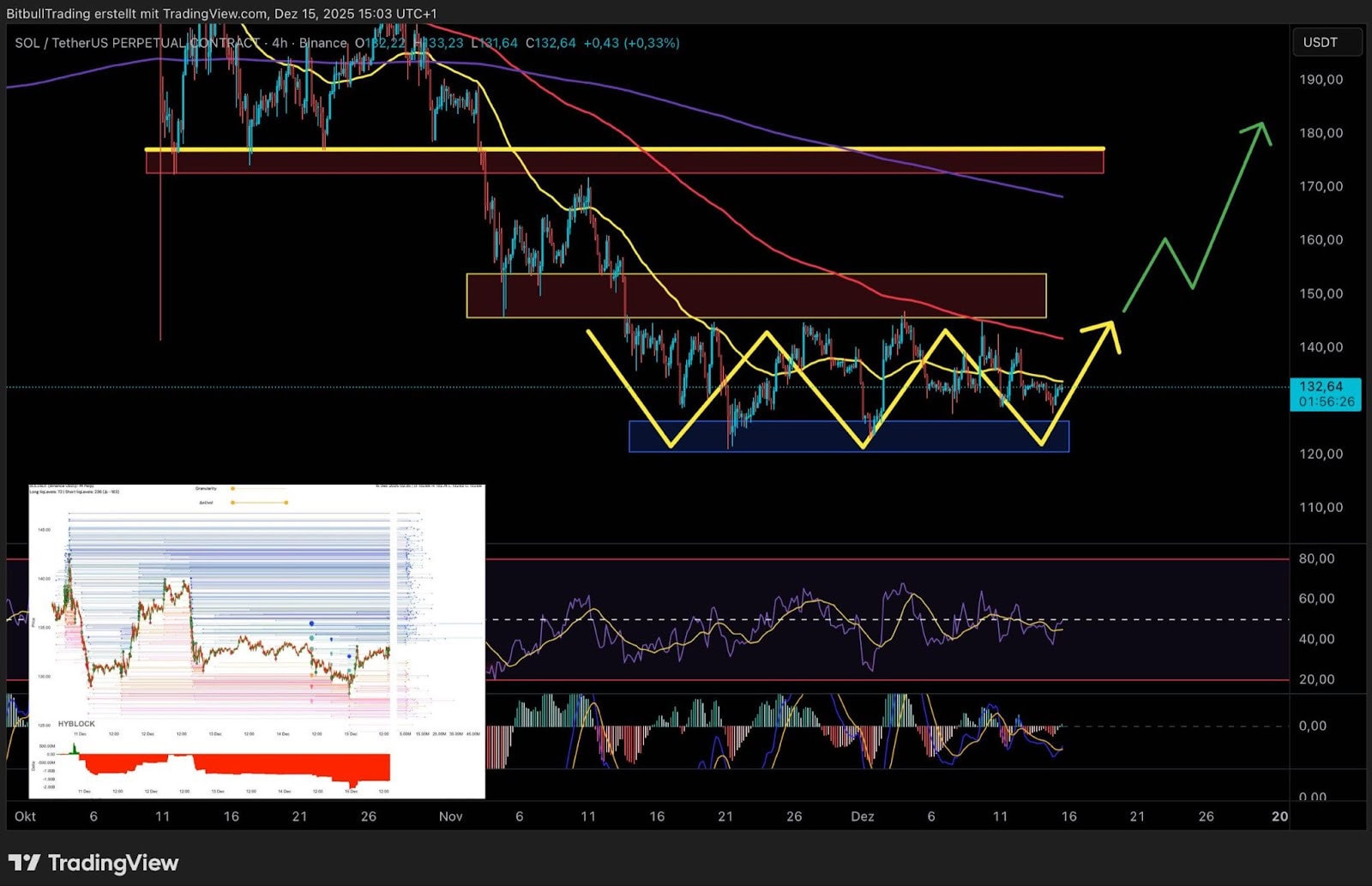The width and height of the screenshot is (1372, 886).
Task: Select the middle red resistance zone near 150
Action: 755,296
